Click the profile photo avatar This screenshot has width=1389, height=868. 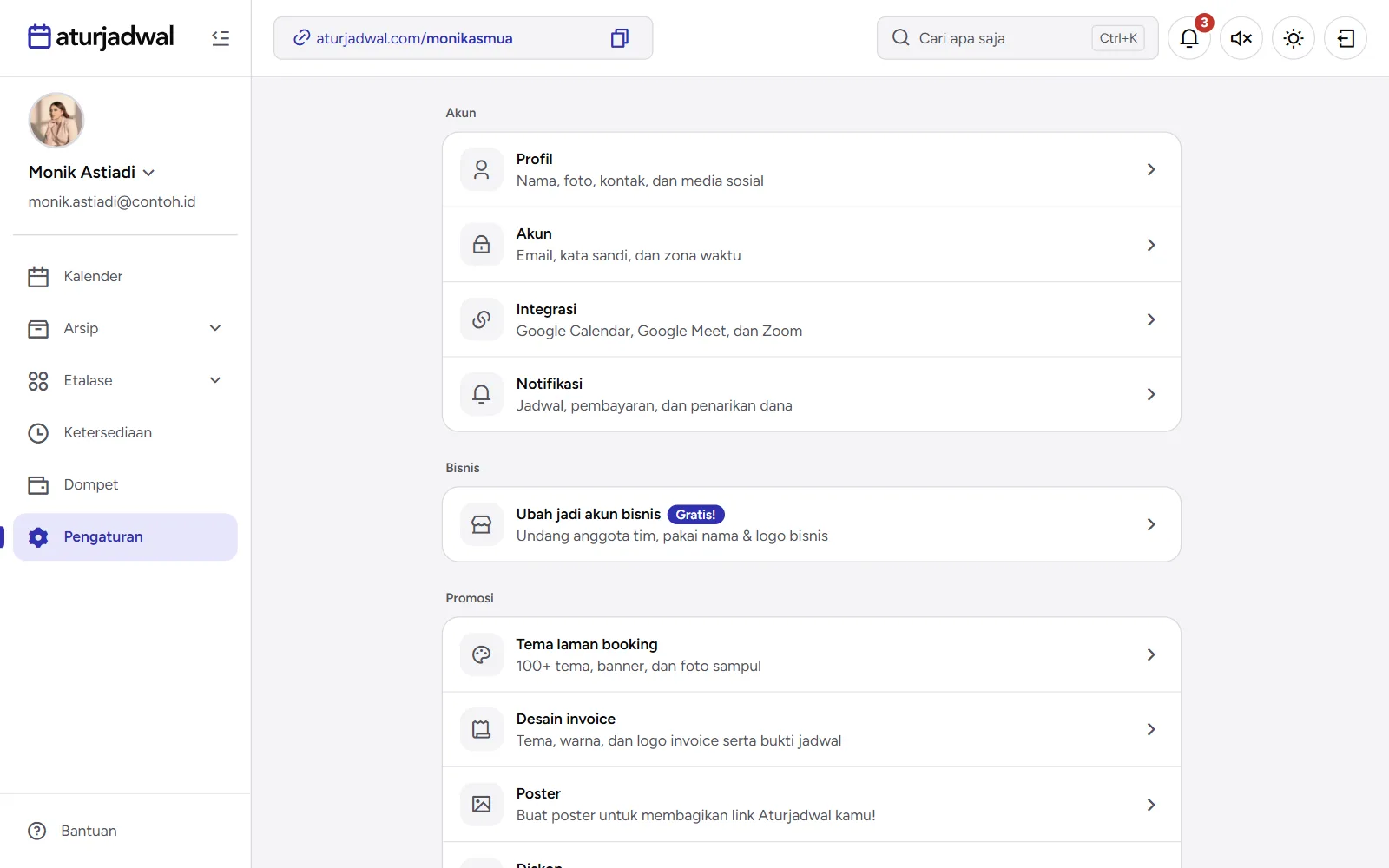(x=56, y=121)
